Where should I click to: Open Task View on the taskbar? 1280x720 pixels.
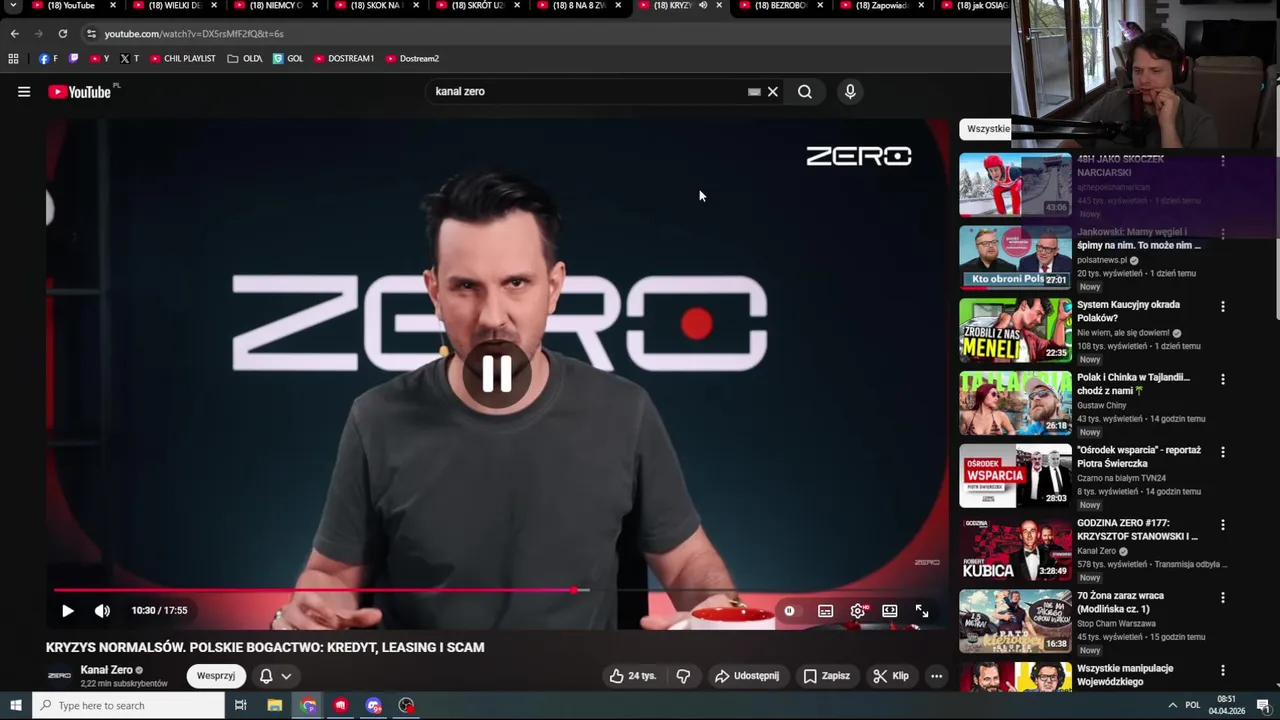(240, 706)
